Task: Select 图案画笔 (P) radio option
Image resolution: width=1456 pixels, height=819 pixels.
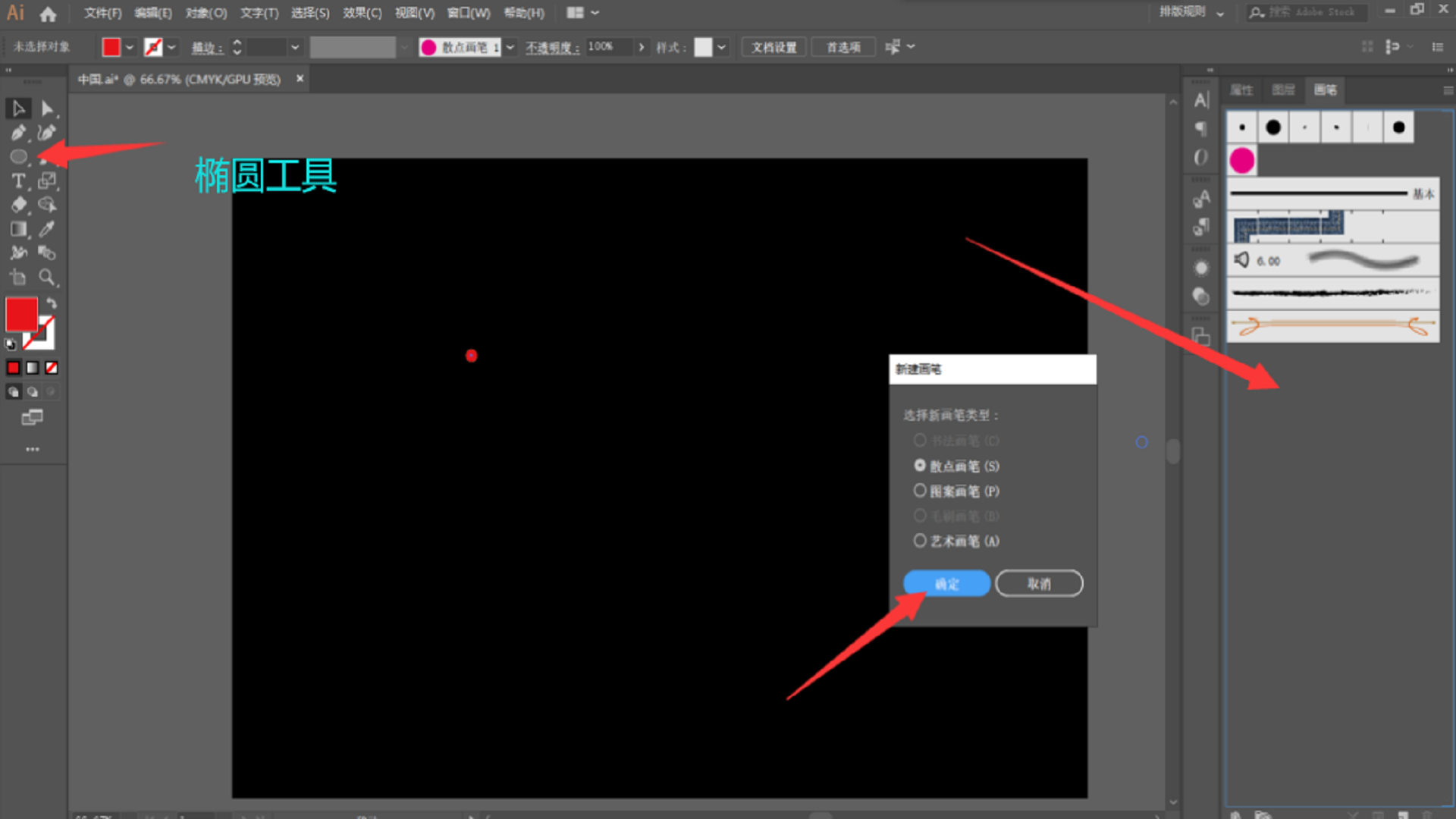Action: coord(920,491)
